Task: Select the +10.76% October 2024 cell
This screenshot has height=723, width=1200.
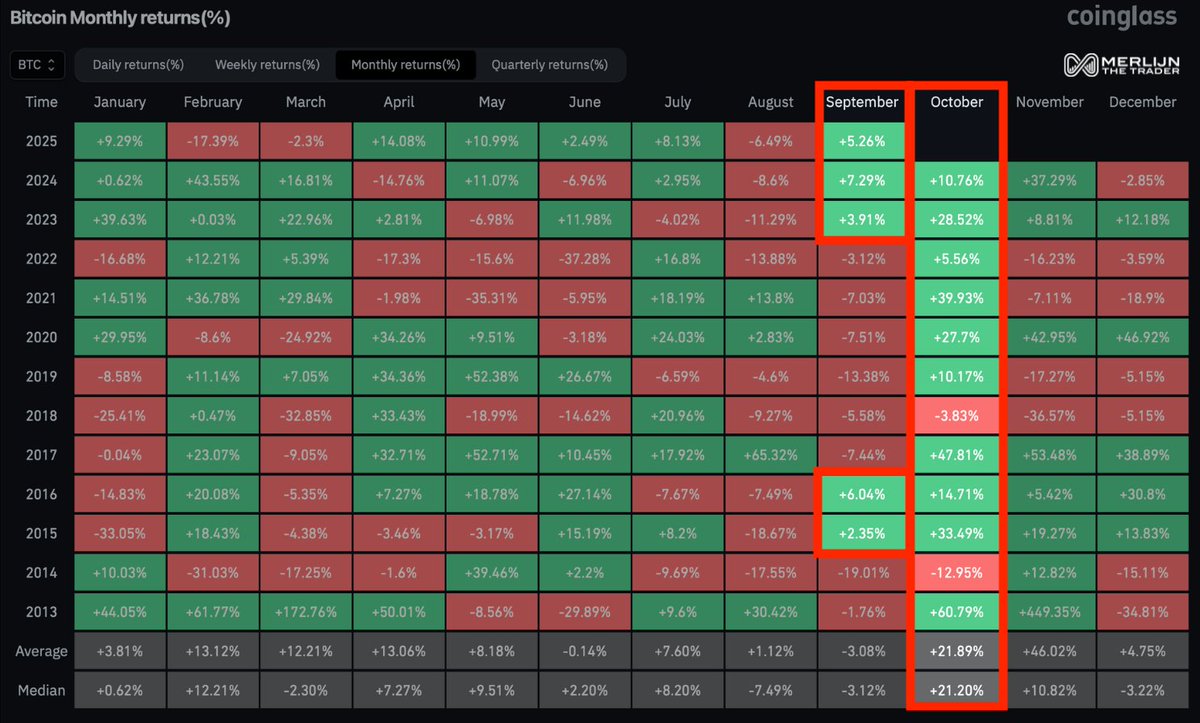Action: tap(956, 180)
